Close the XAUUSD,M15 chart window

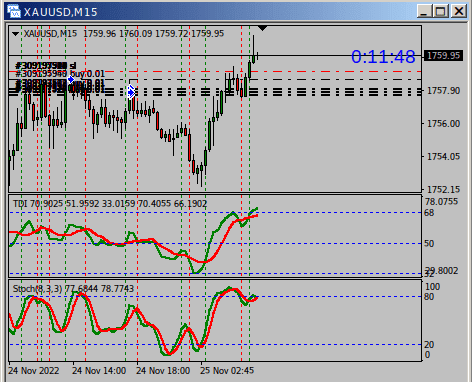click(459, 11)
